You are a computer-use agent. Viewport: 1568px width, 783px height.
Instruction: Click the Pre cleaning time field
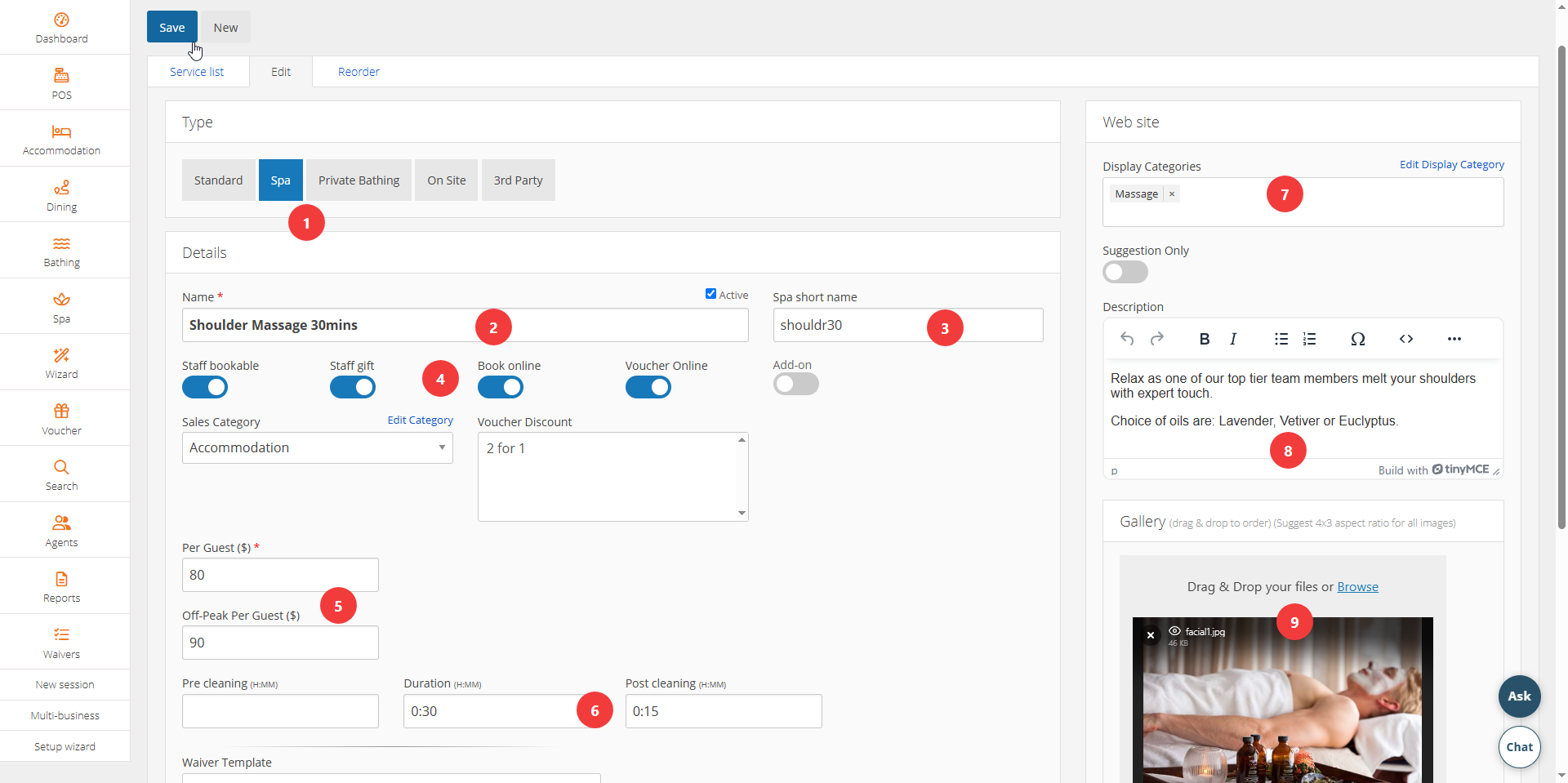280,711
